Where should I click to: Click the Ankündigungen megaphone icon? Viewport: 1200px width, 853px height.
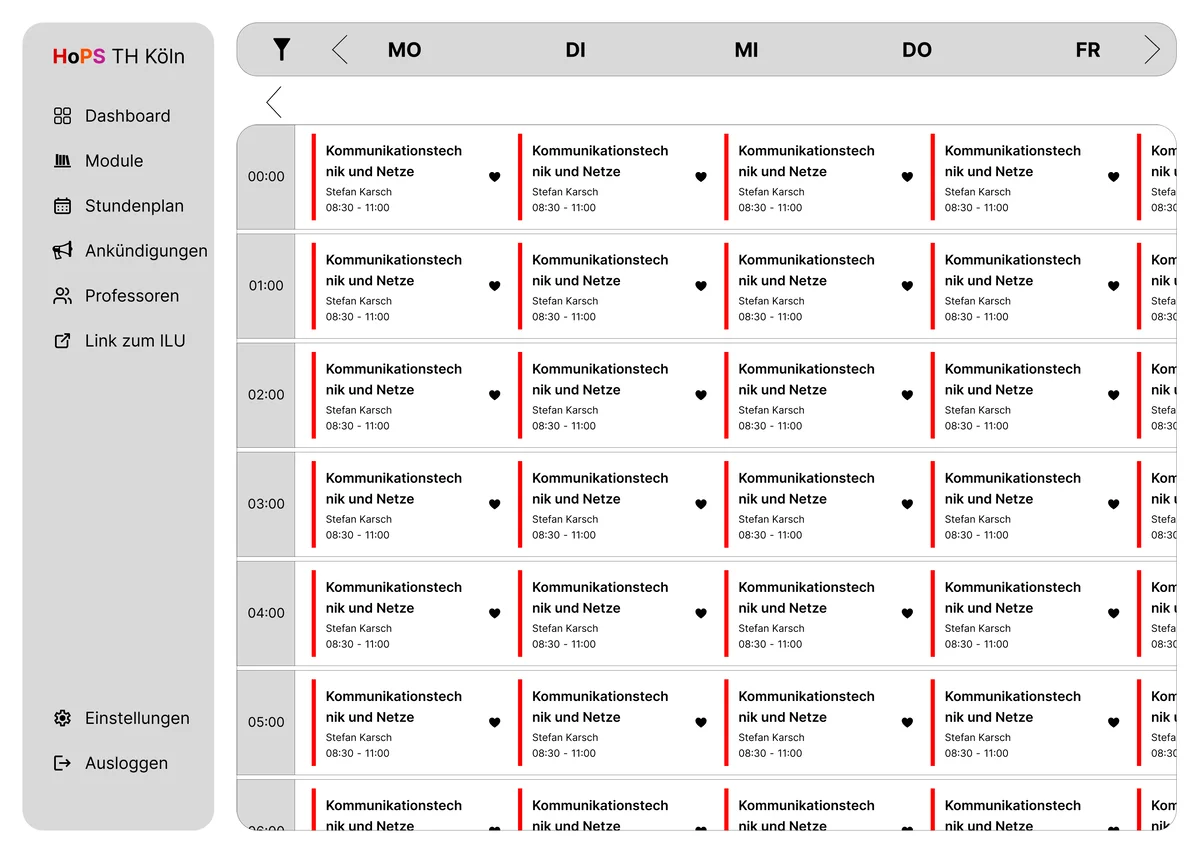(x=62, y=251)
